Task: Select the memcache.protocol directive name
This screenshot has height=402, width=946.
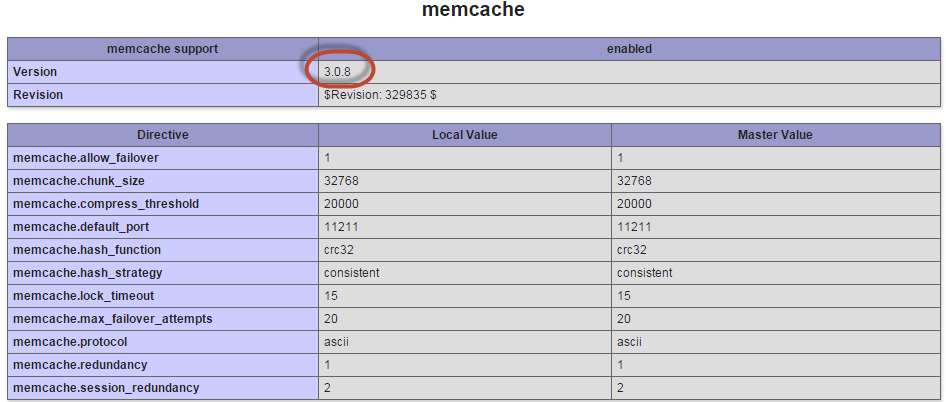Action: click(x=70, y=342)
